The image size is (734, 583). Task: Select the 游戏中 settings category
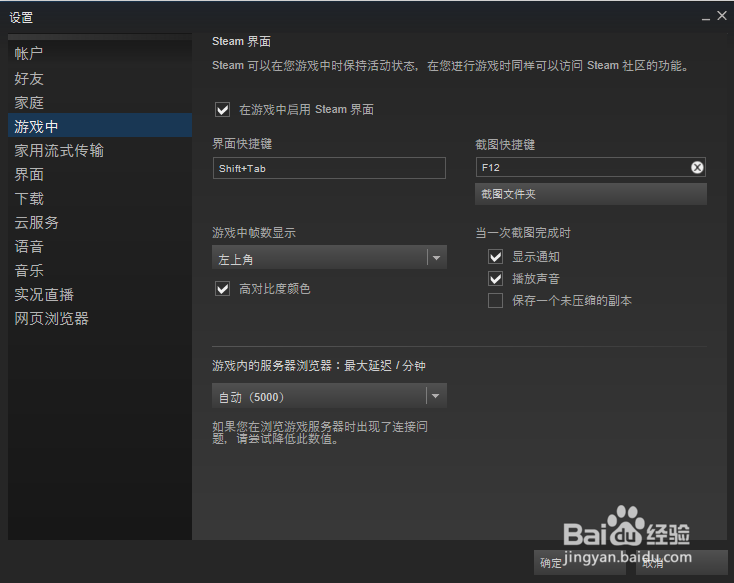(100, 125)
